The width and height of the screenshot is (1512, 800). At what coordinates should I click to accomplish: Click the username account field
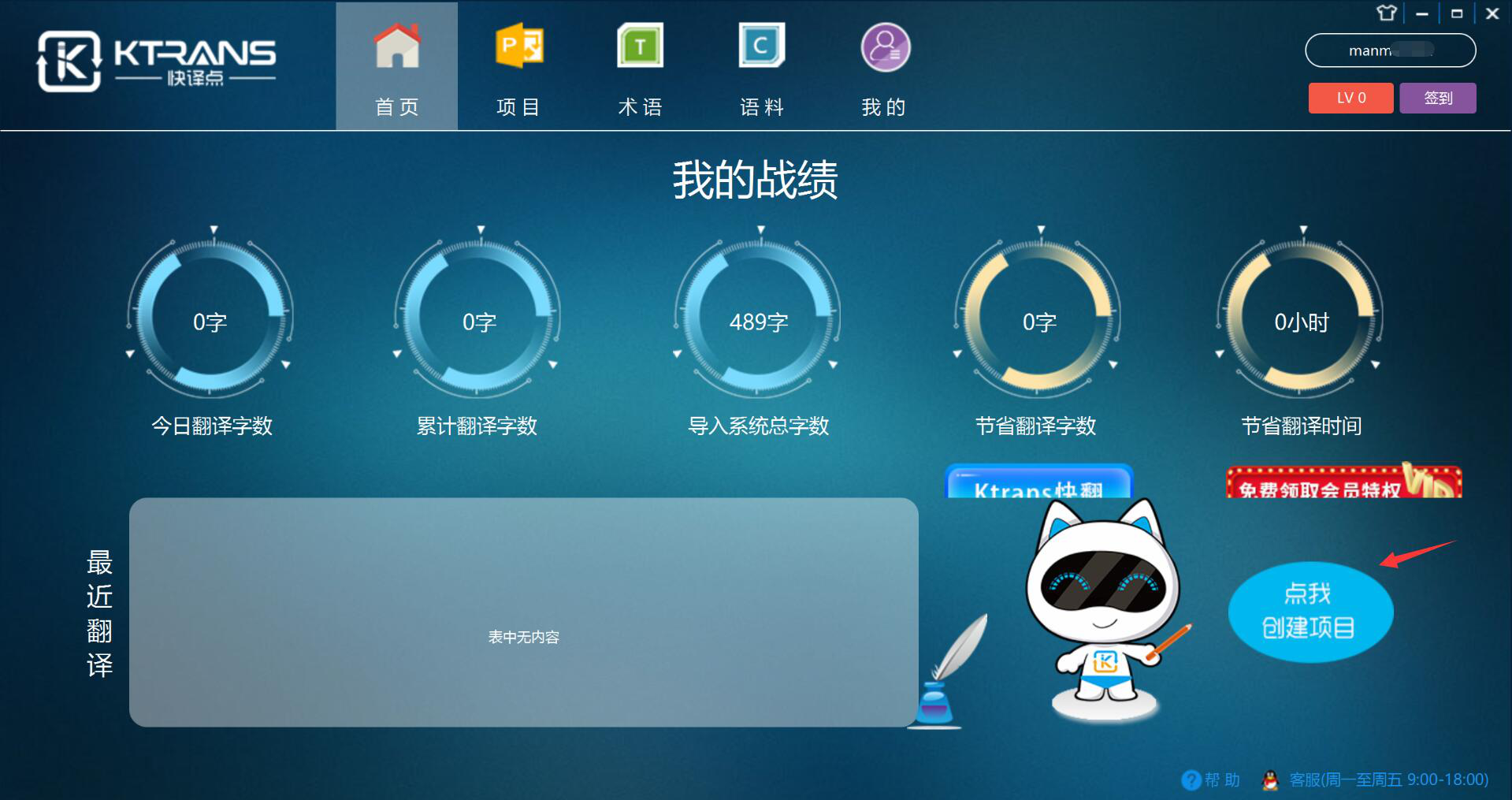coord(1391,50)
